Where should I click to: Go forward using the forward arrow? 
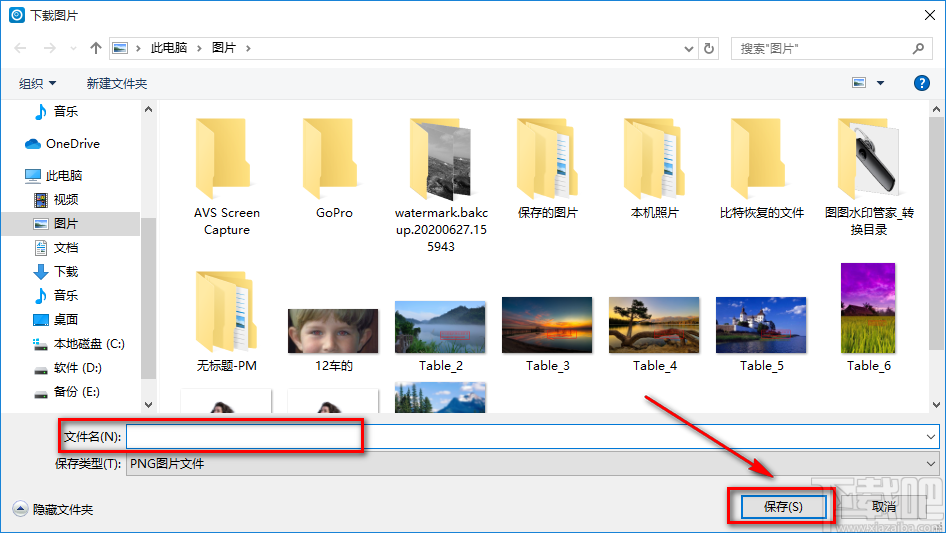pyautogui.click(x=49, y=48)
